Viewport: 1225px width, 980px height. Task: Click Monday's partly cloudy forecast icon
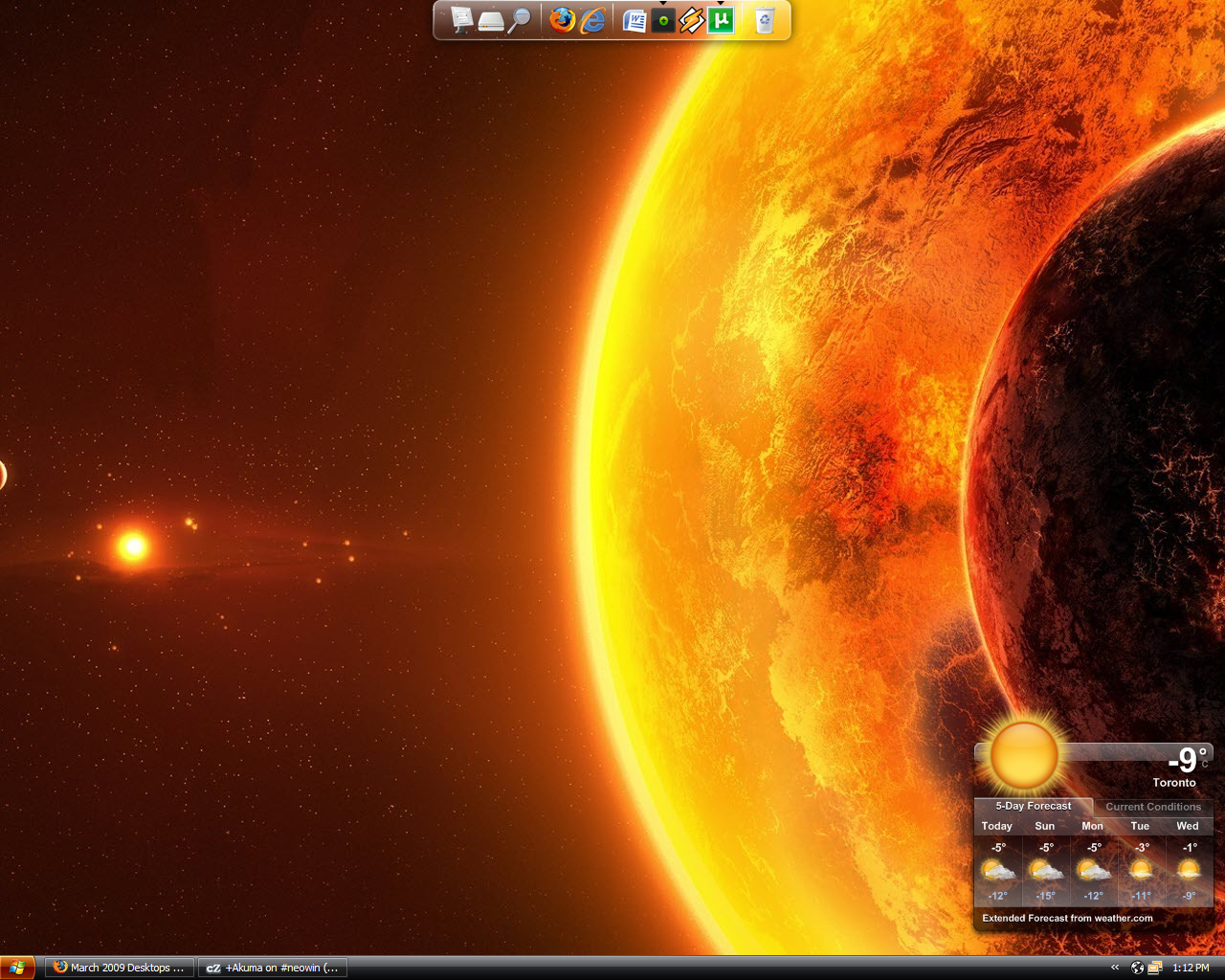(1093, 871)
